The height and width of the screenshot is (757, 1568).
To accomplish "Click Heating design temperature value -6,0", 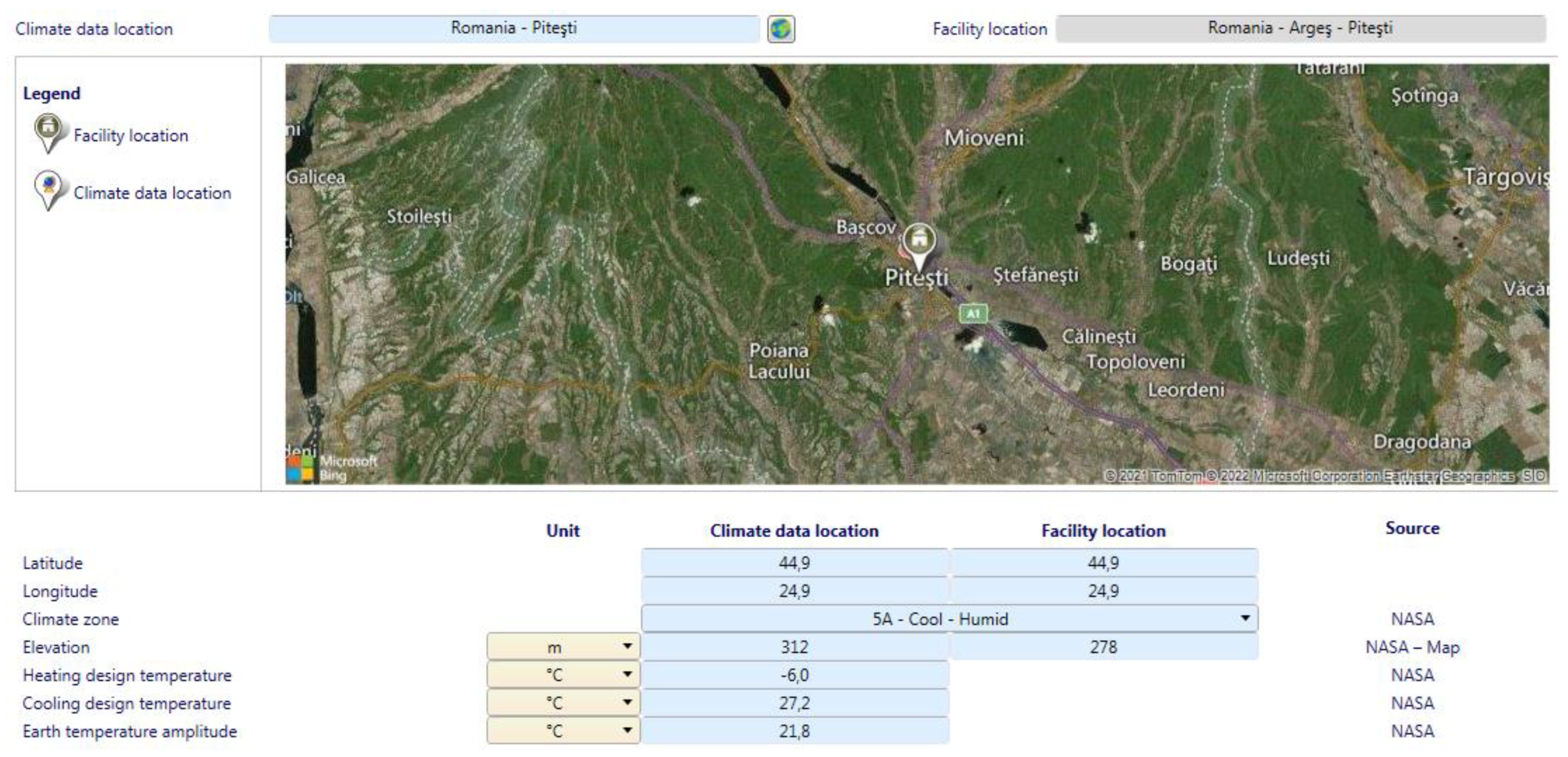I will pyautogui.click(x=794, y=674).
